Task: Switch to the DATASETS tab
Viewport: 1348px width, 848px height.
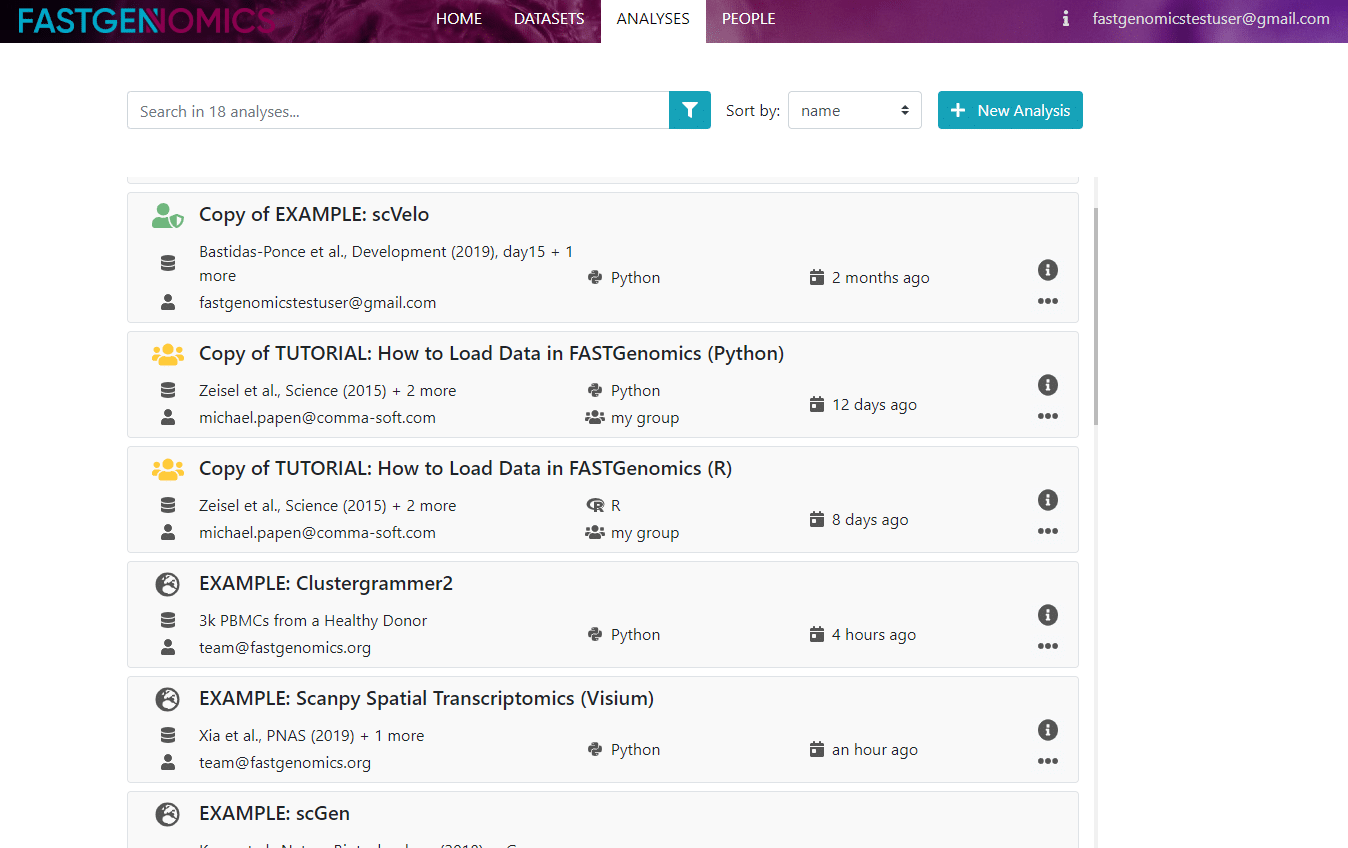Action: (549, 19)
